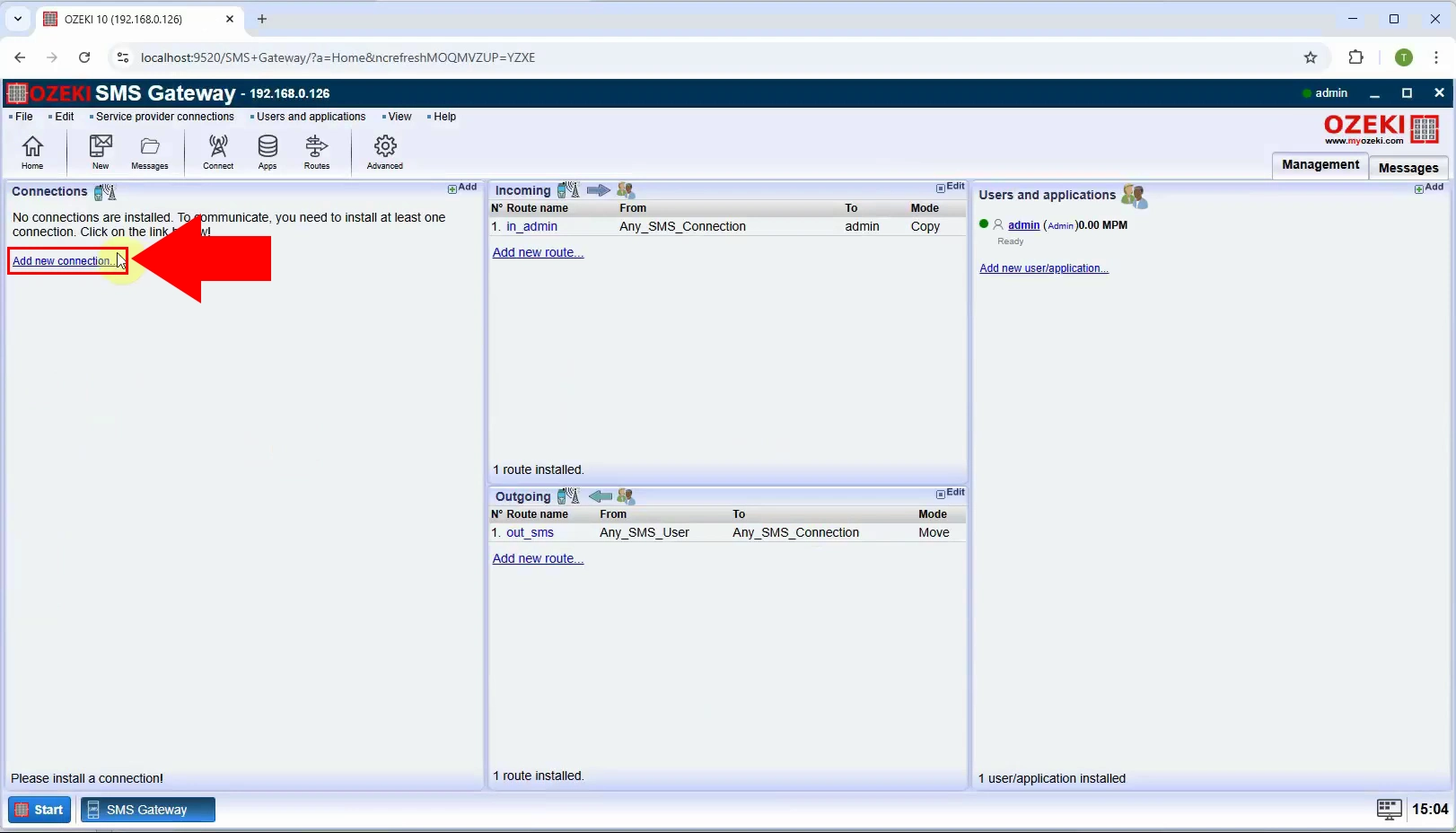Click the Copy mode cell in Incoming
1456x833 pixels.
(925, 226)
